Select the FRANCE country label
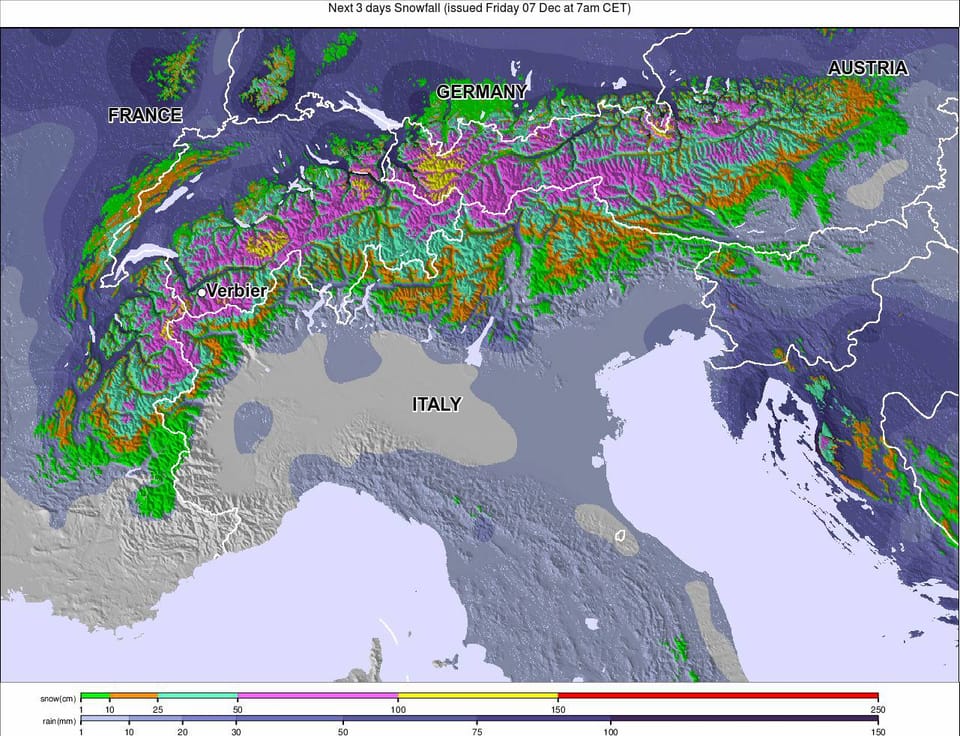This screenshot has width=960, height=736. [145, 115]
